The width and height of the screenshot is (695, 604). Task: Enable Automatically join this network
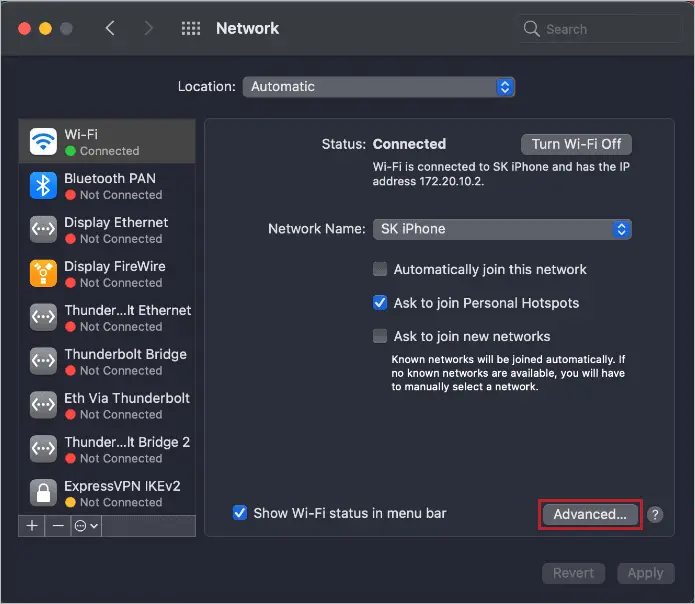pos(380,269)
